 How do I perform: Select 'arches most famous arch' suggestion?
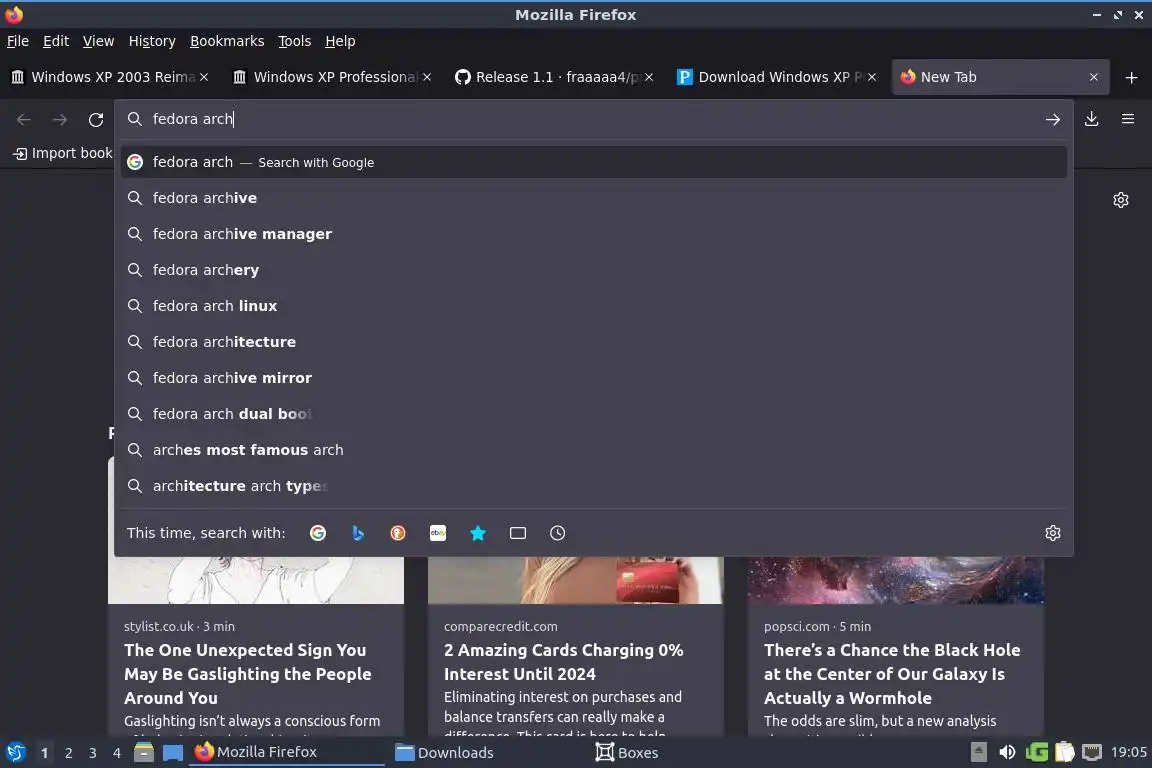tap(594, 450)
